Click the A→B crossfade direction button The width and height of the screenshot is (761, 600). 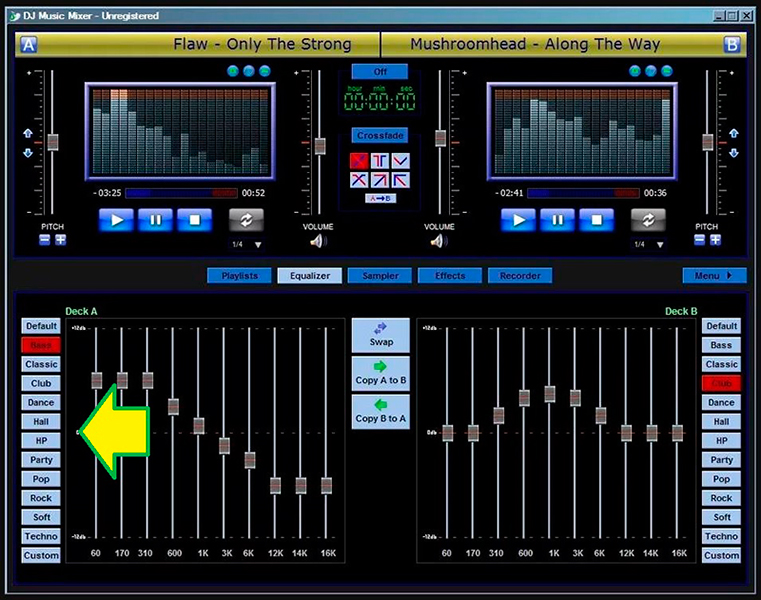click(x=380, y=198)
